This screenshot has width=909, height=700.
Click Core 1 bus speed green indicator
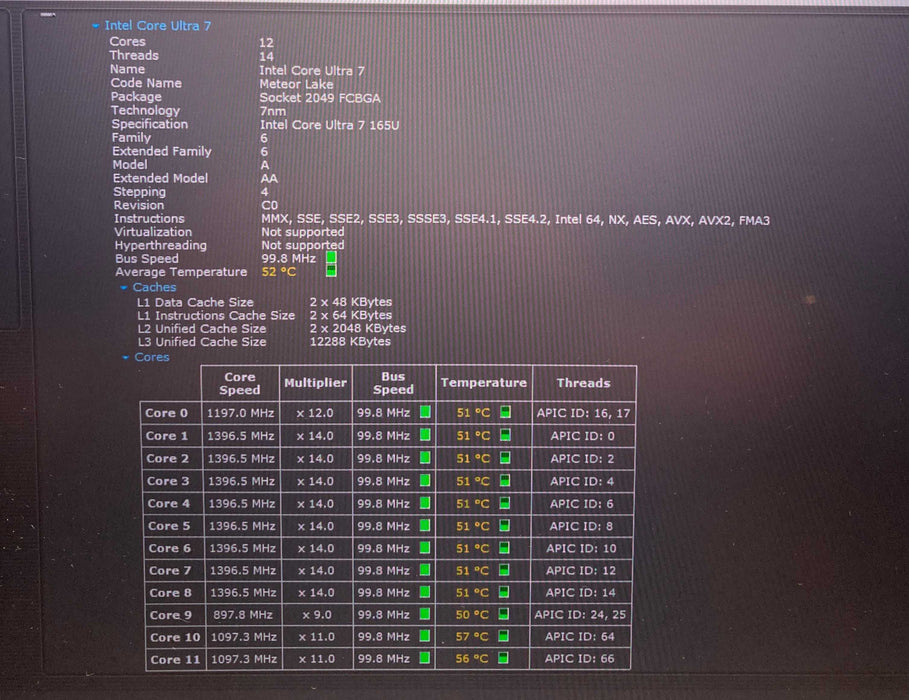coord(425,435)
